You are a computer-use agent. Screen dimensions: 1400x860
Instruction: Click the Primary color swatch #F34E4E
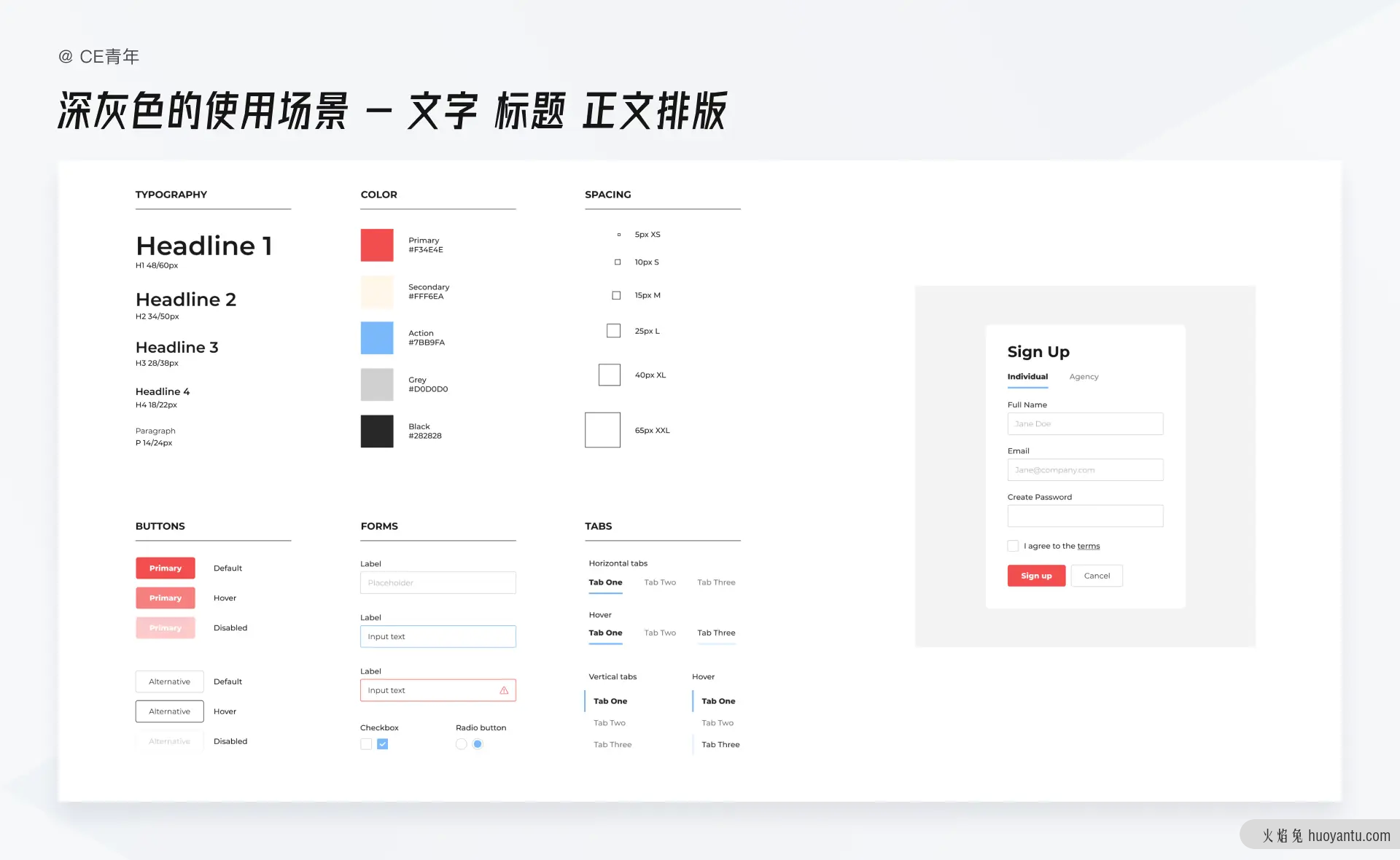[377, 245]
